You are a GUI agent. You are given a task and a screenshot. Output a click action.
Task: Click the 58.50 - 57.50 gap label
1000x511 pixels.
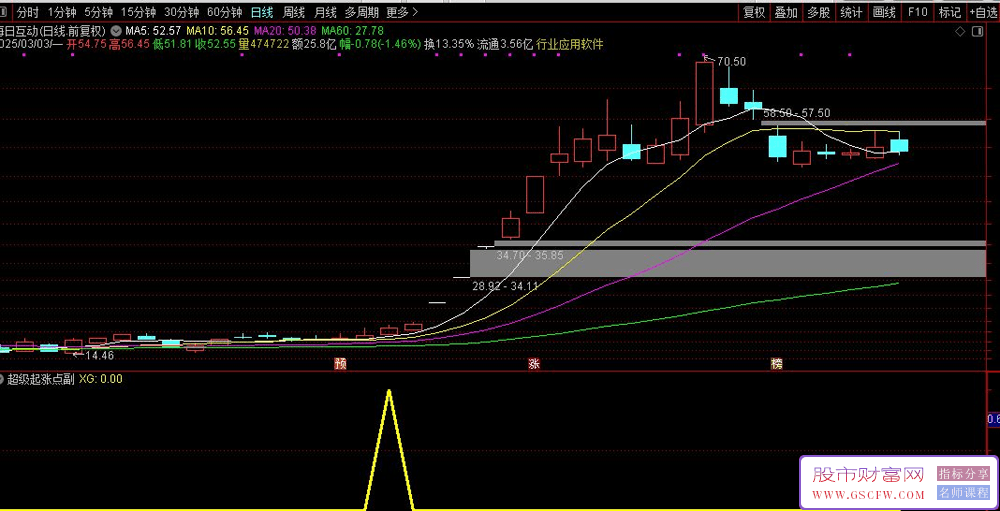point(797,113)
